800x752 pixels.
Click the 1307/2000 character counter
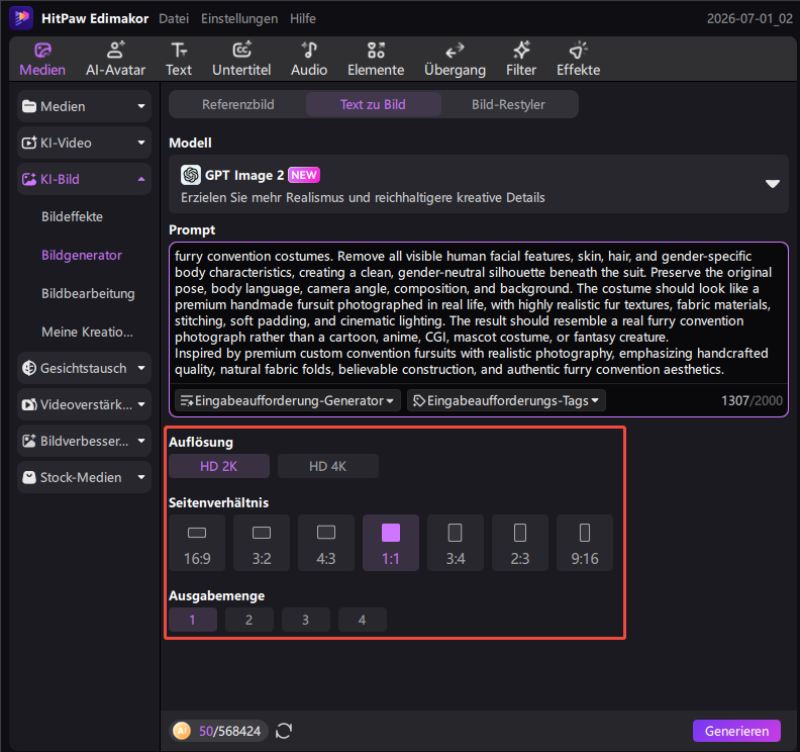752,400
